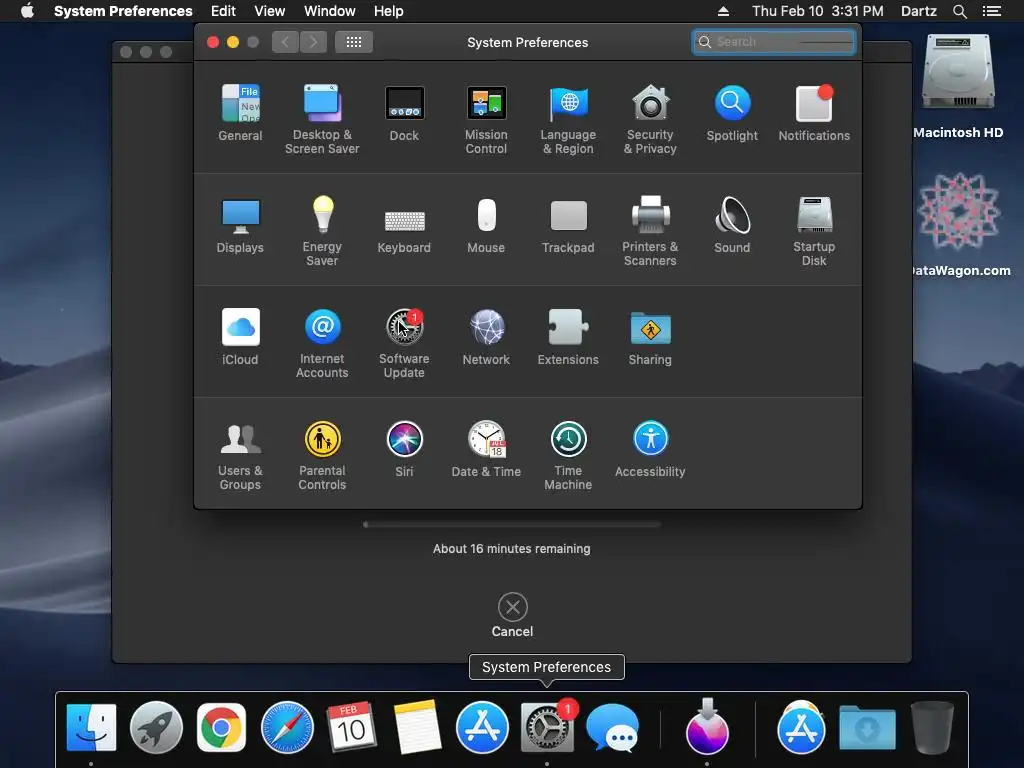
Task: Open Desktop & Screen Saver preferences
Action: tap(322, 120)
